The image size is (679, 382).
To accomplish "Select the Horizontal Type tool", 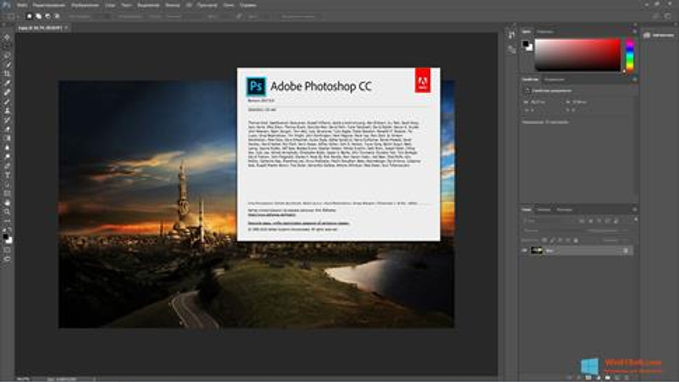I will [7, 175].
